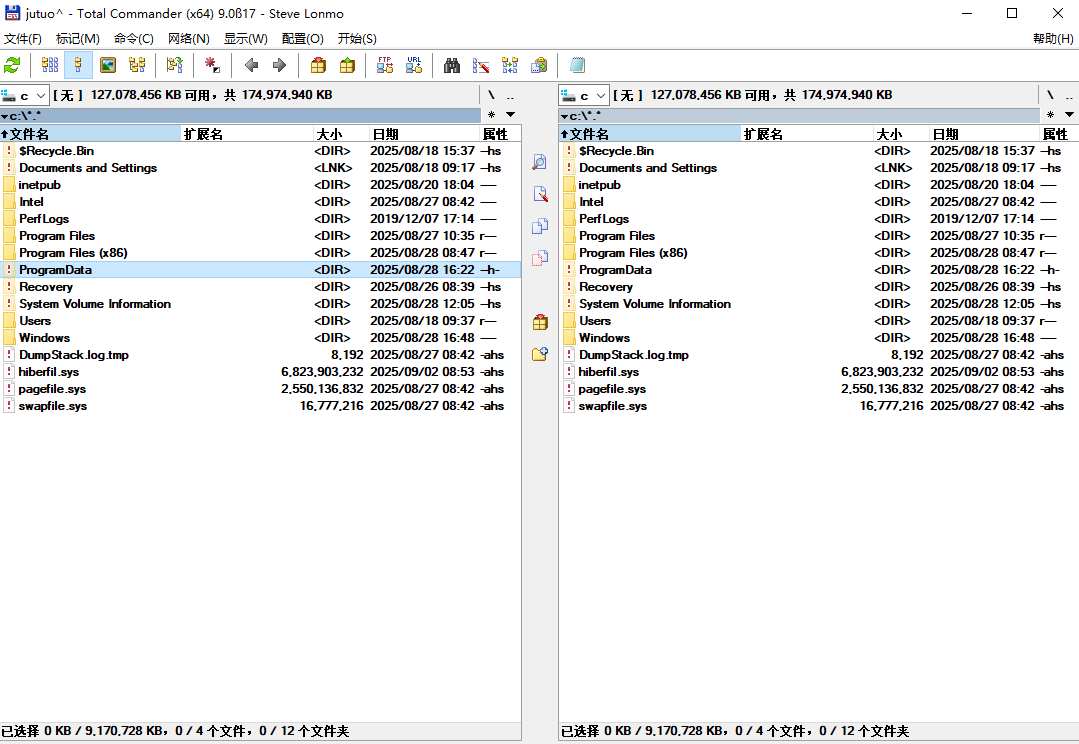Open the right panel drive c dropdown
The height and width of the screenshot is (744, 1079).
(x=584, y=95)
